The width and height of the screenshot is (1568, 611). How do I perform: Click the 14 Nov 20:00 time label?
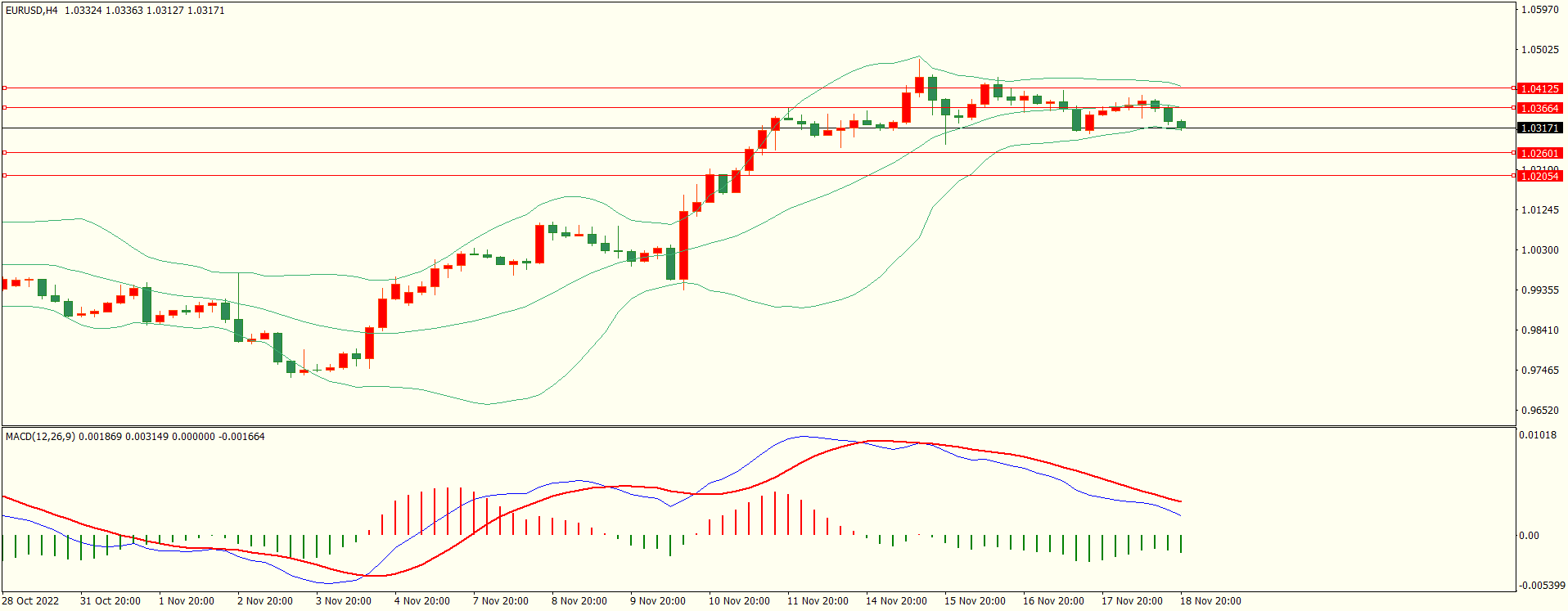[x=896, y=601]
